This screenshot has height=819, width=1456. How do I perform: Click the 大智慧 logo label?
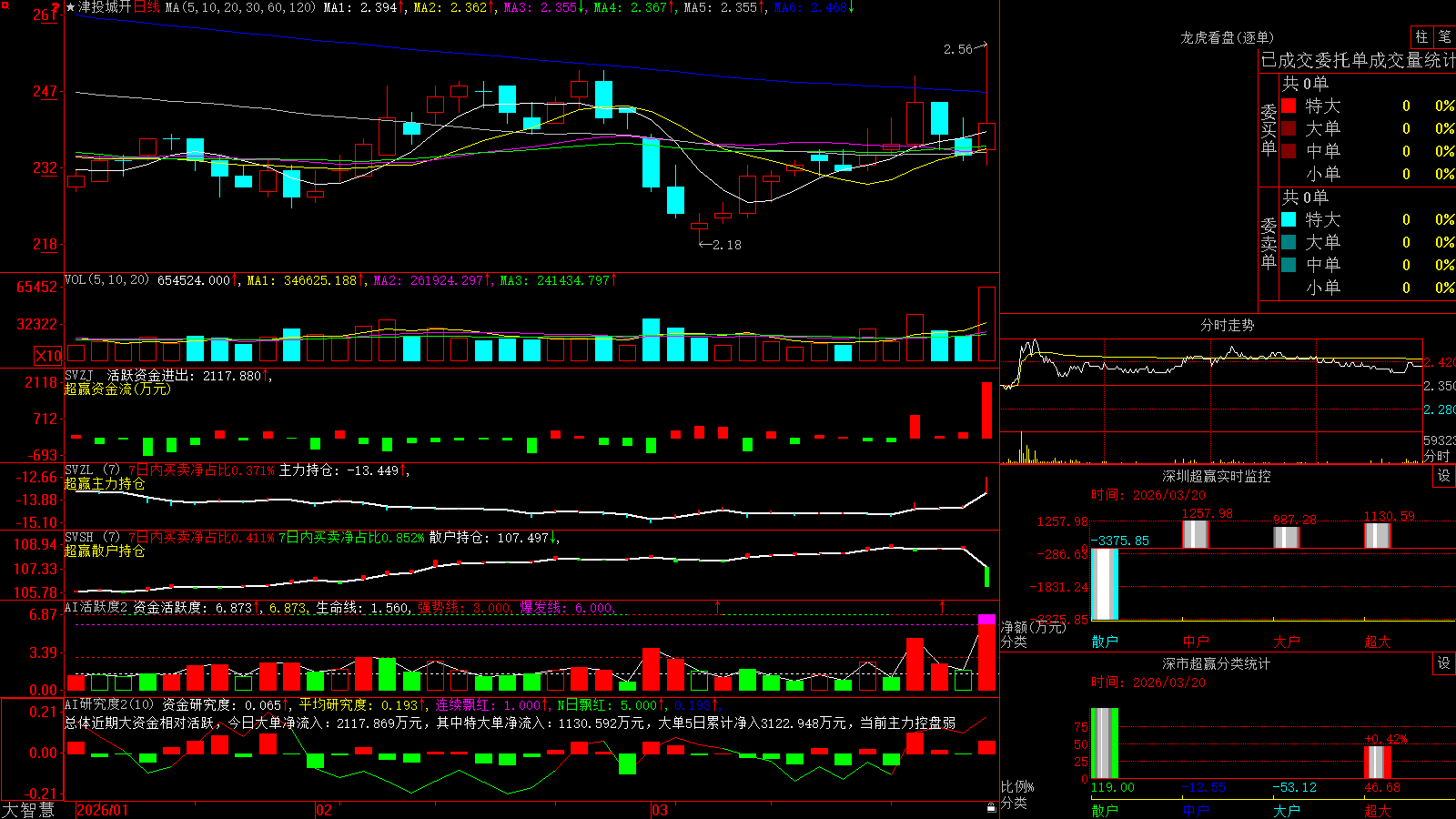click(28, 810)
